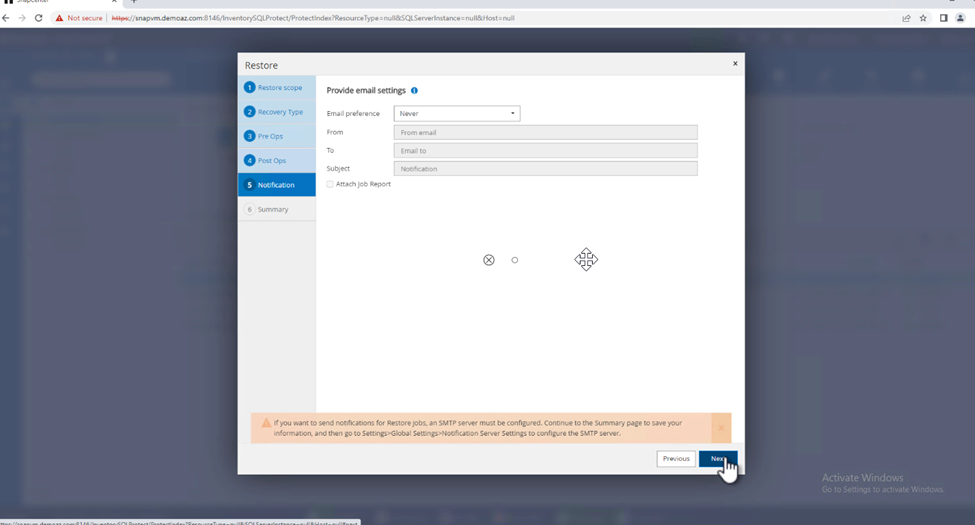Click the info icon beside Provide email settings

point(414,91)
